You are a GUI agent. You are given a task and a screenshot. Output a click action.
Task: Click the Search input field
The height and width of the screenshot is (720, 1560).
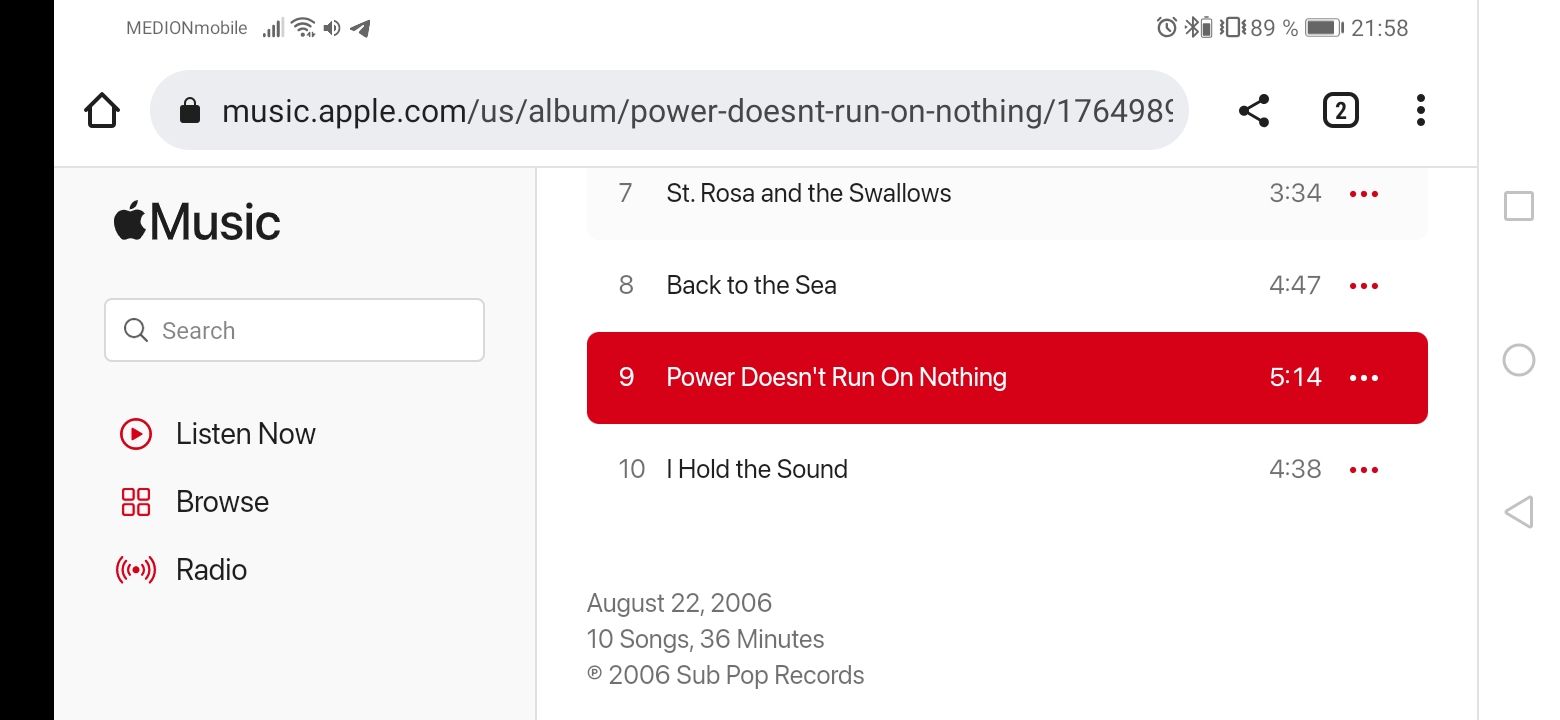point(294,330)
